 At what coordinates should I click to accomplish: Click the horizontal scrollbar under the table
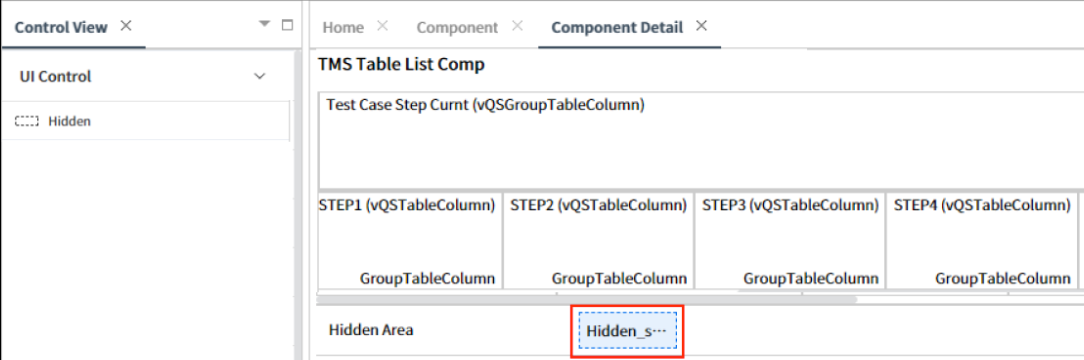coord(586,300)
